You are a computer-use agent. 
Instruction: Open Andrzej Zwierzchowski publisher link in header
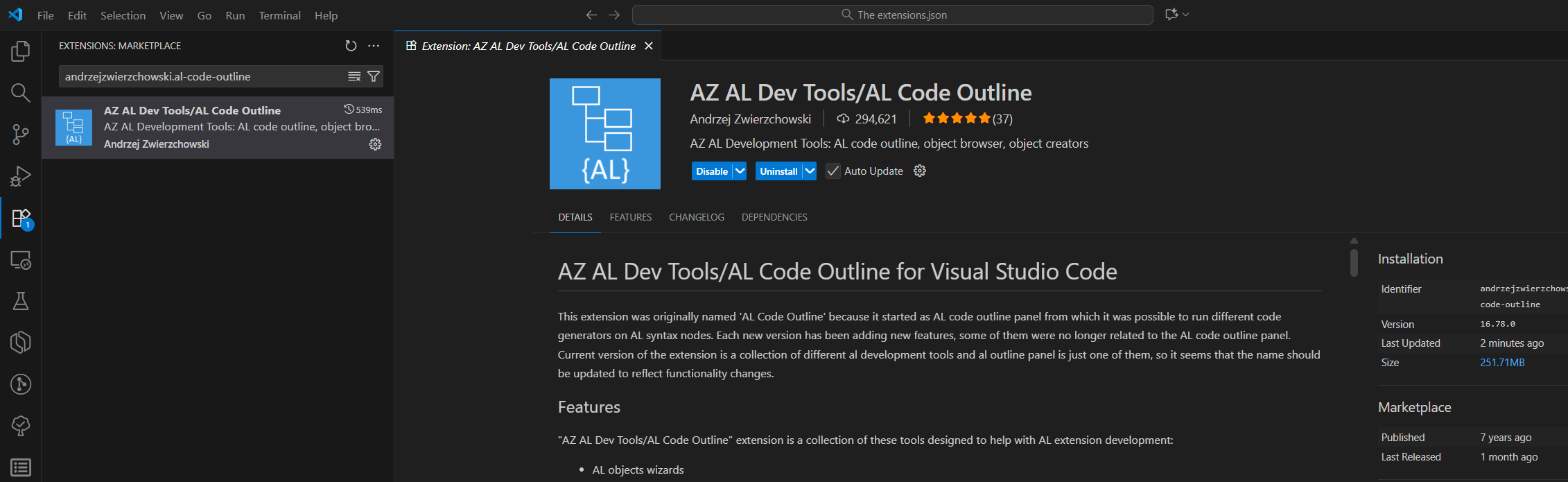750,119
